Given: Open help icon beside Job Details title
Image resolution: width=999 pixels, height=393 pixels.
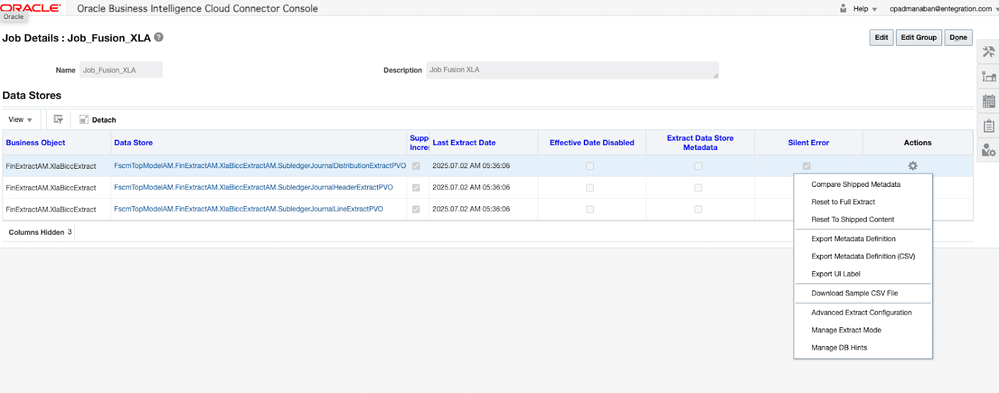Looking at the screenshot, I should point(159,37).
